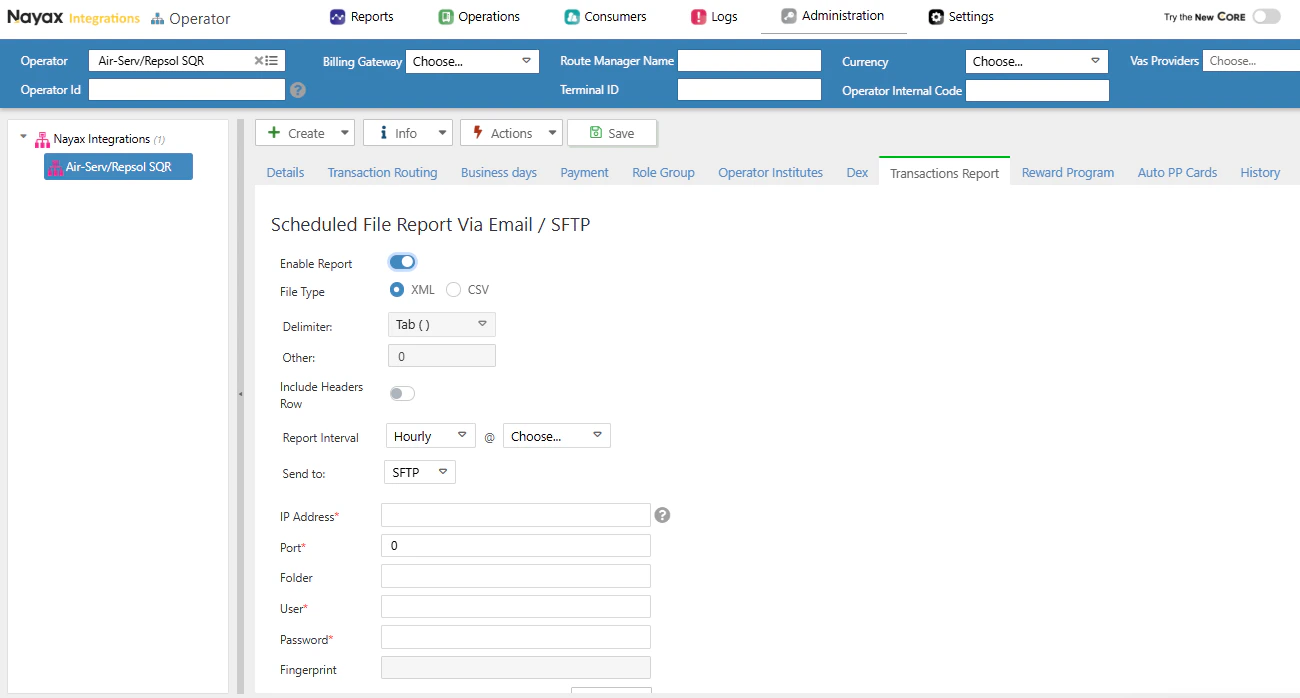This screenshot has height=698, width=1300.
Task: Switch to the Payment tab
Action: tap(584, 172)
